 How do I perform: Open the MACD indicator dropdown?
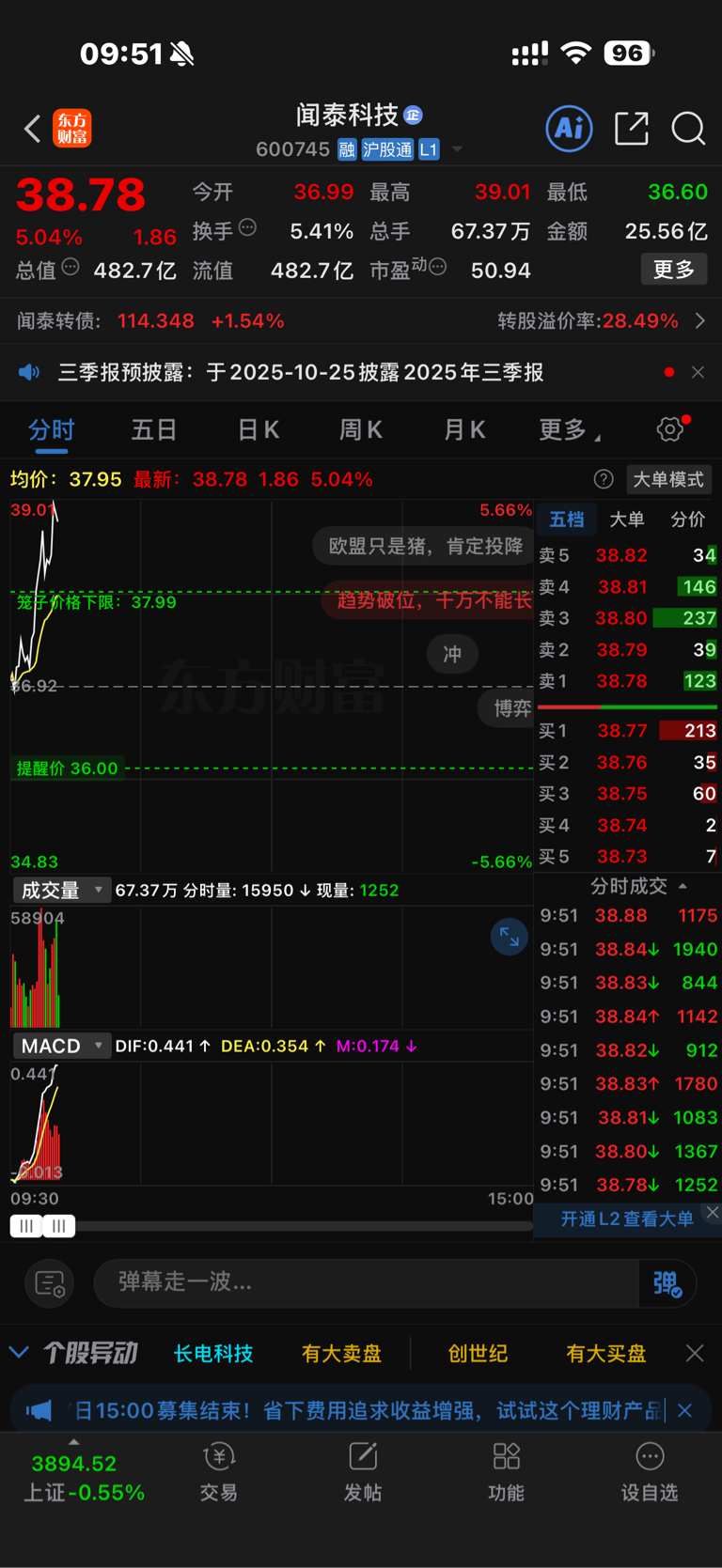[x=61, y=1046]
